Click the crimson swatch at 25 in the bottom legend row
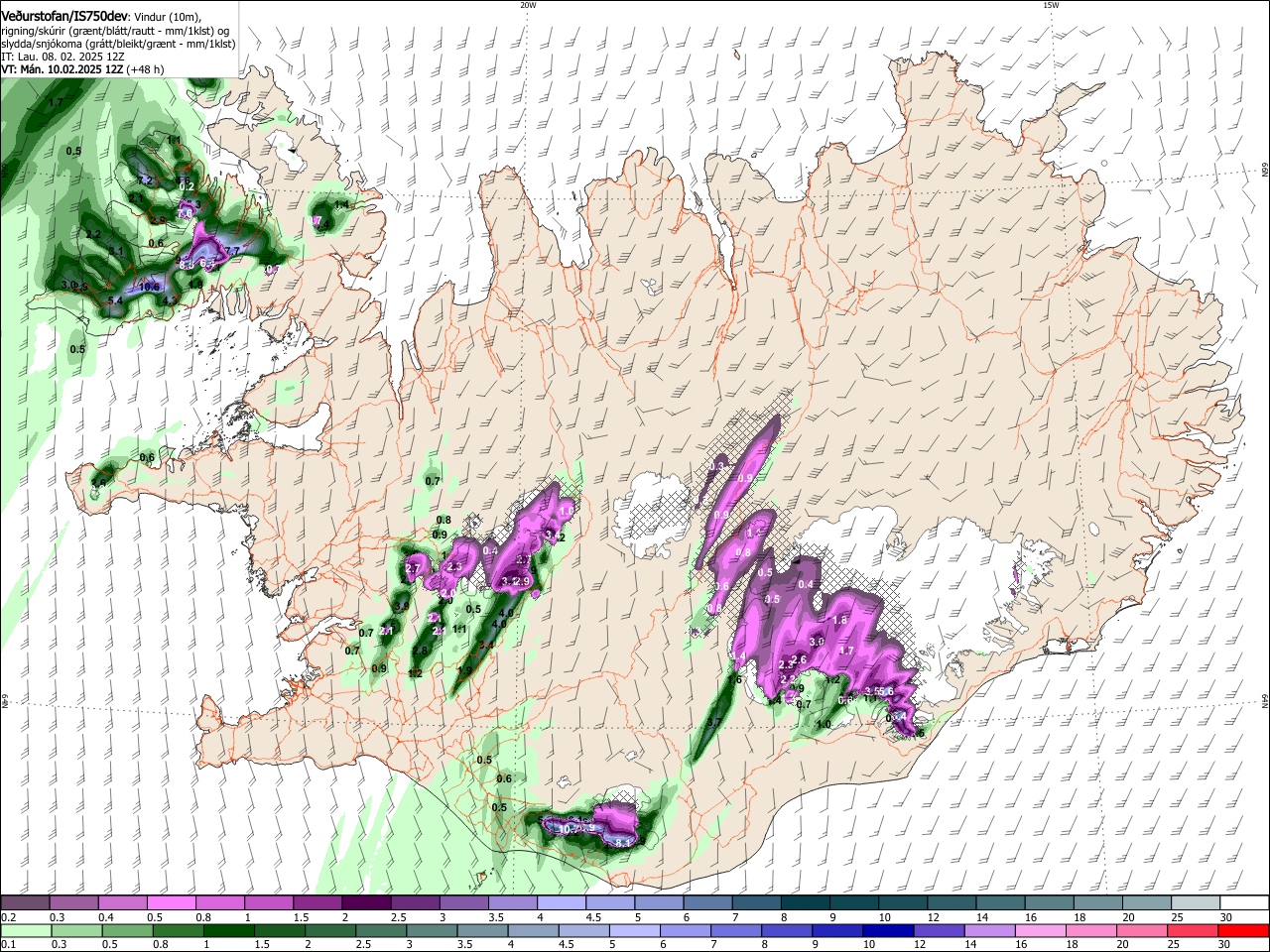 point(1192,930)
